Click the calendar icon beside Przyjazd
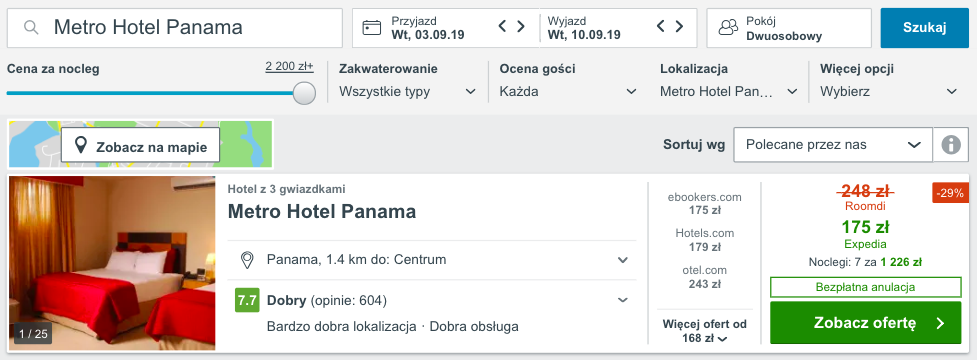The height and width of the screenshot is (360, 977). pos(372,28)
